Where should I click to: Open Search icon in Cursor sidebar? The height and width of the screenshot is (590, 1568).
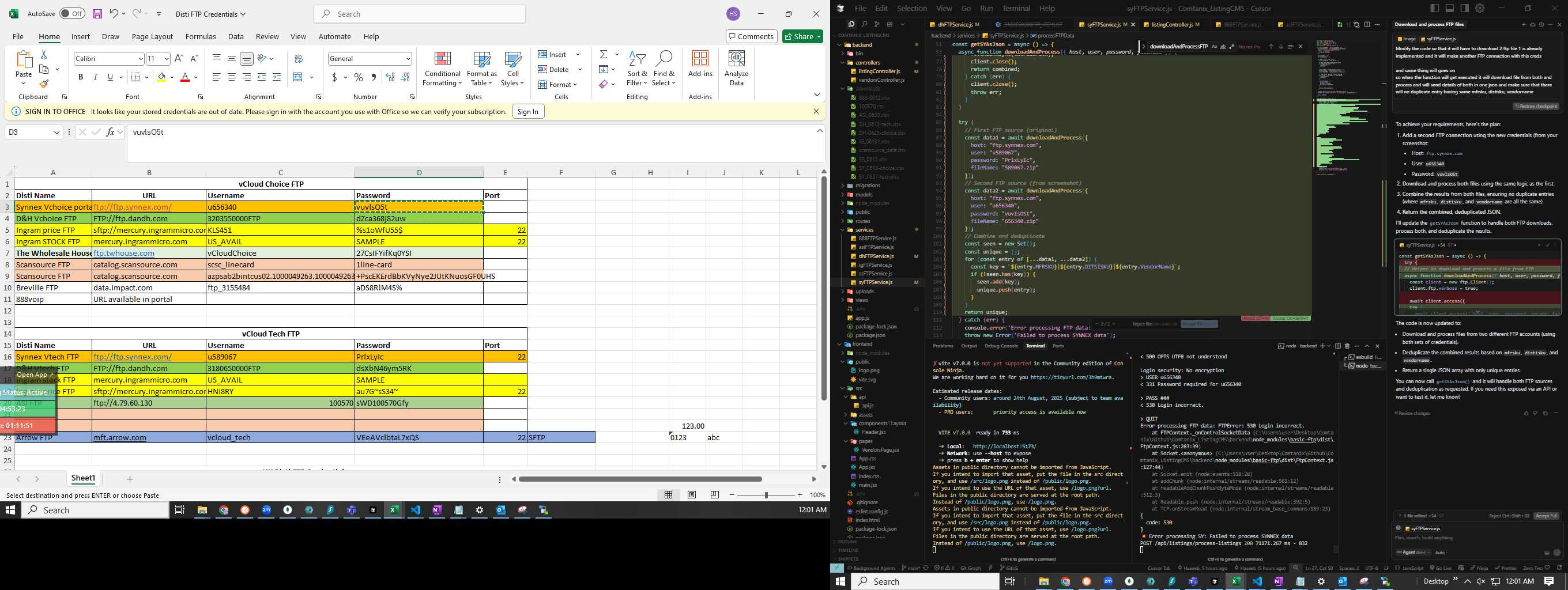(864, 24)
